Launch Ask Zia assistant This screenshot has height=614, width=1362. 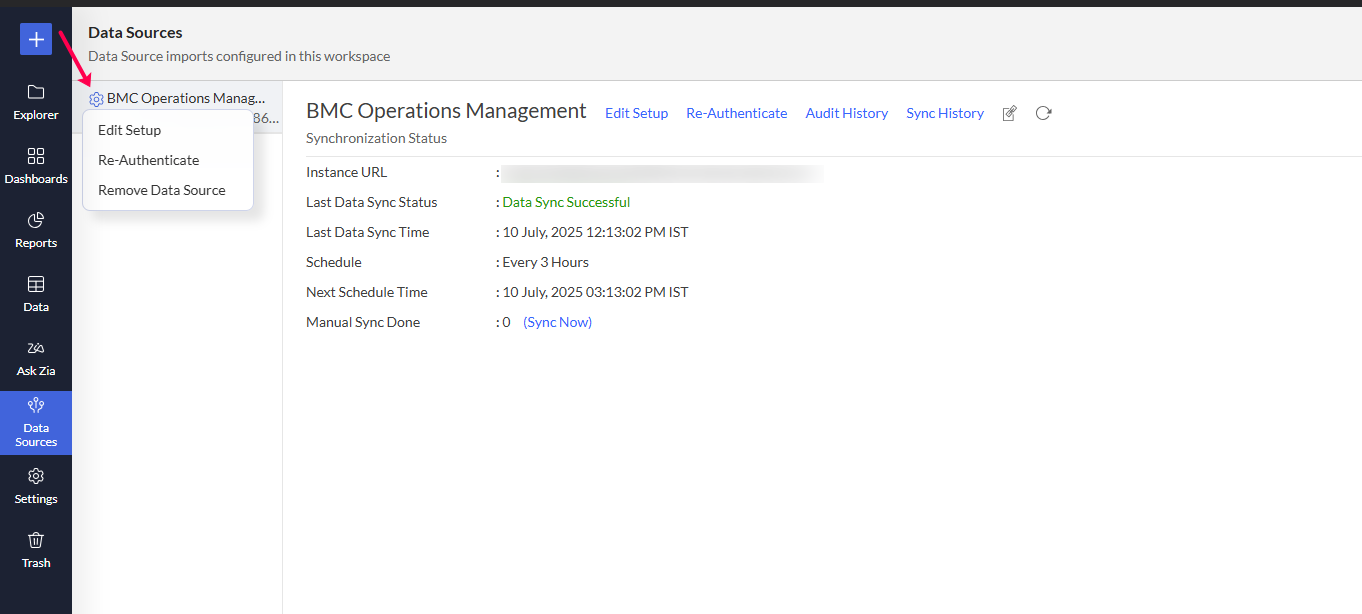tap(36, 349)
